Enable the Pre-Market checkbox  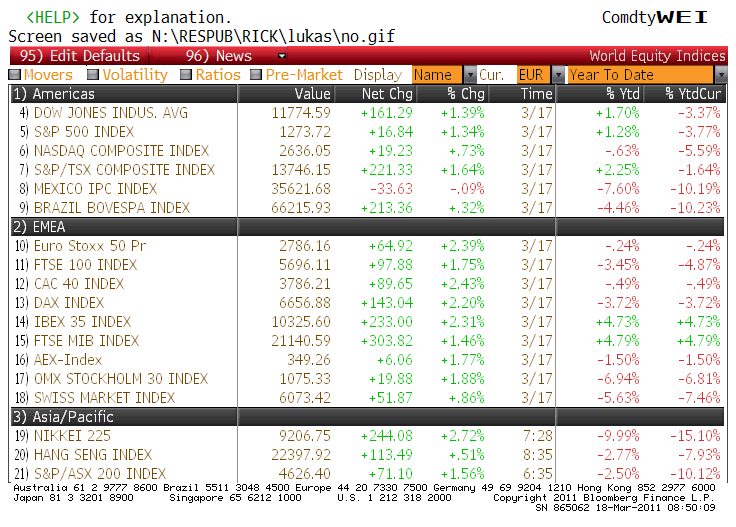[257, 75]
